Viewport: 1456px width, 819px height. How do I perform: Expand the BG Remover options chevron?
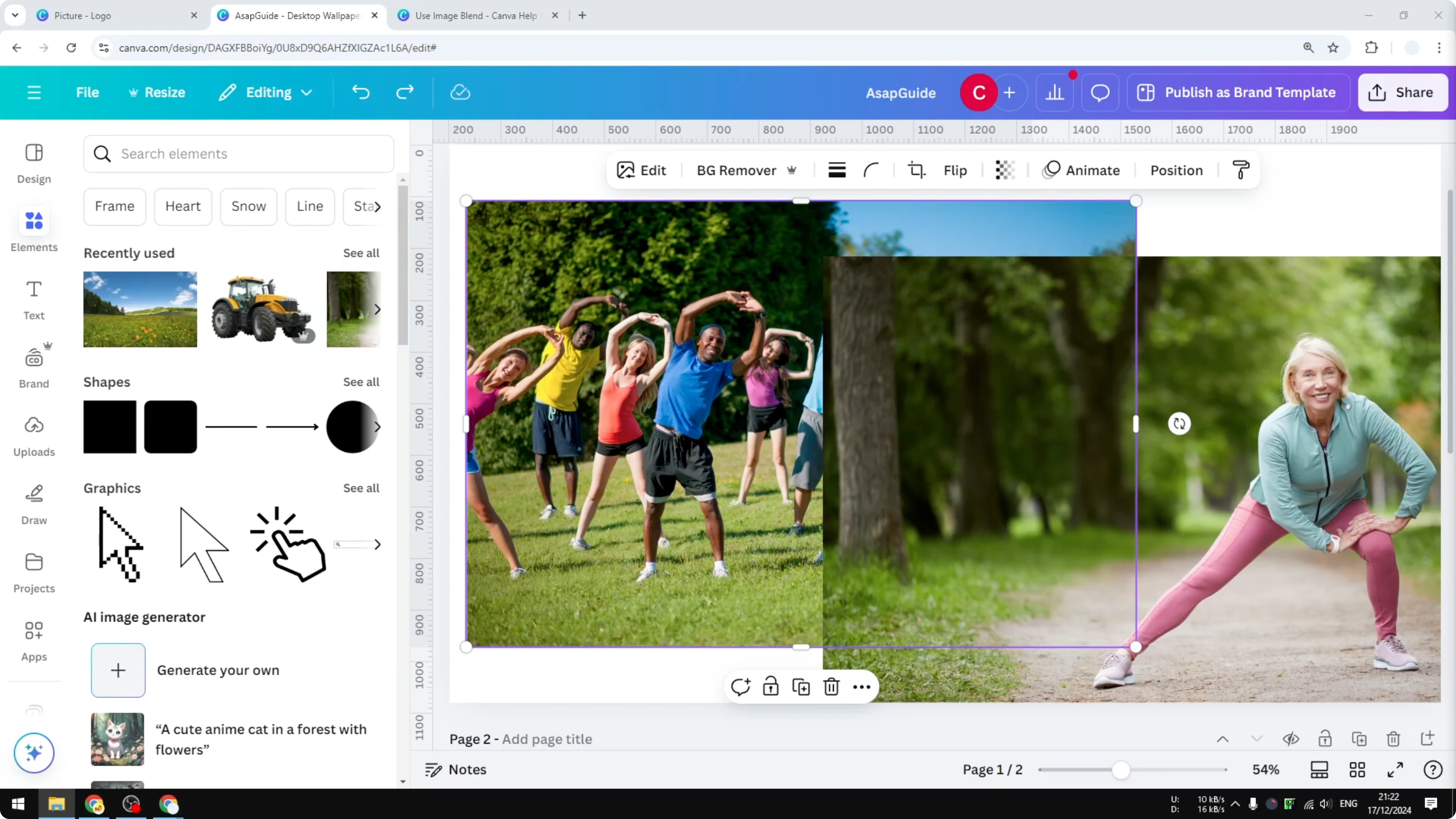pyautogui.click(x=792, y=170)
